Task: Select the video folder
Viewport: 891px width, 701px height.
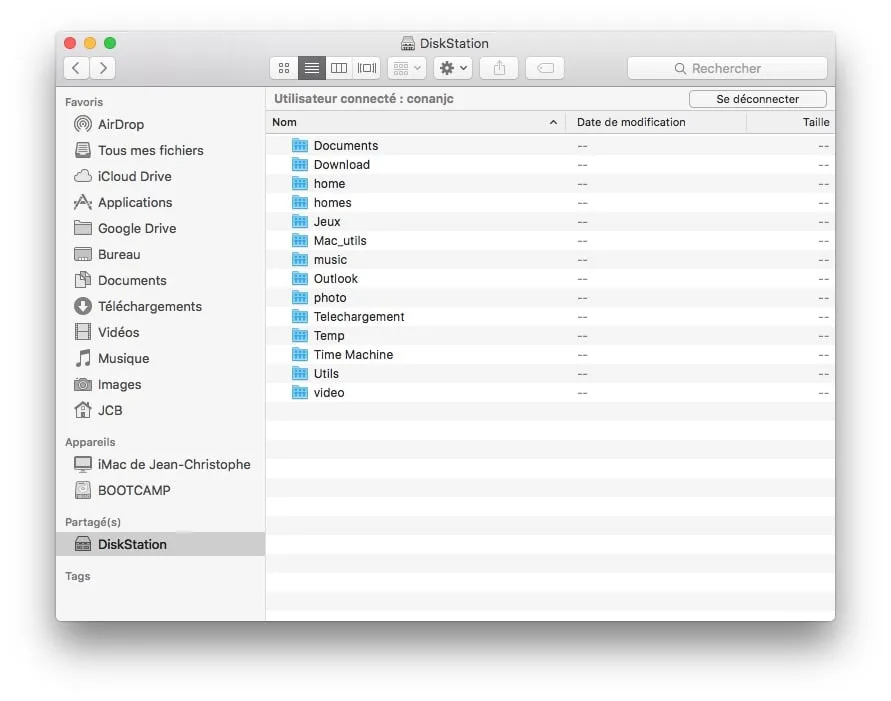Action: point(550,393)
